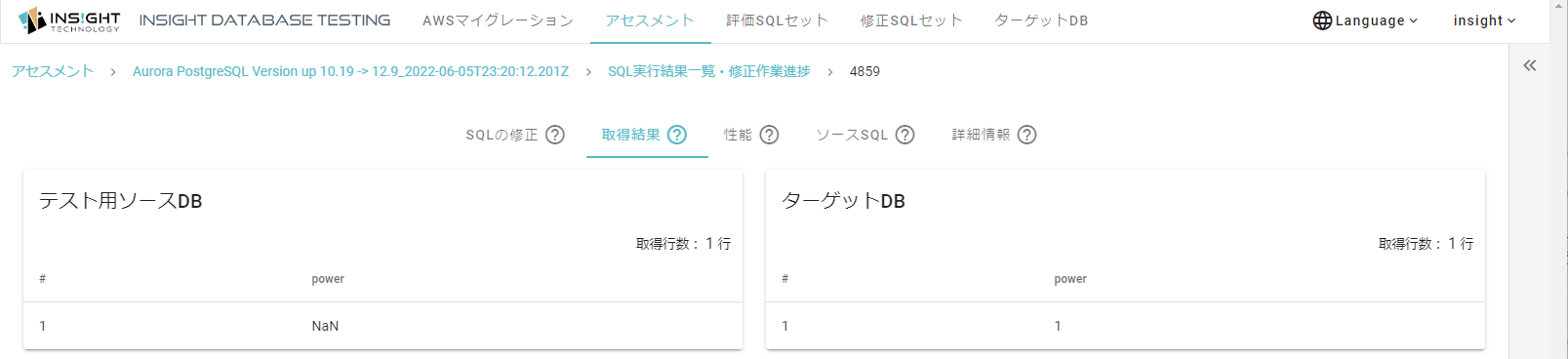Go to the ターゲットDB menu
This screenshot has height=359, width=1568.
pos(1041,20)
